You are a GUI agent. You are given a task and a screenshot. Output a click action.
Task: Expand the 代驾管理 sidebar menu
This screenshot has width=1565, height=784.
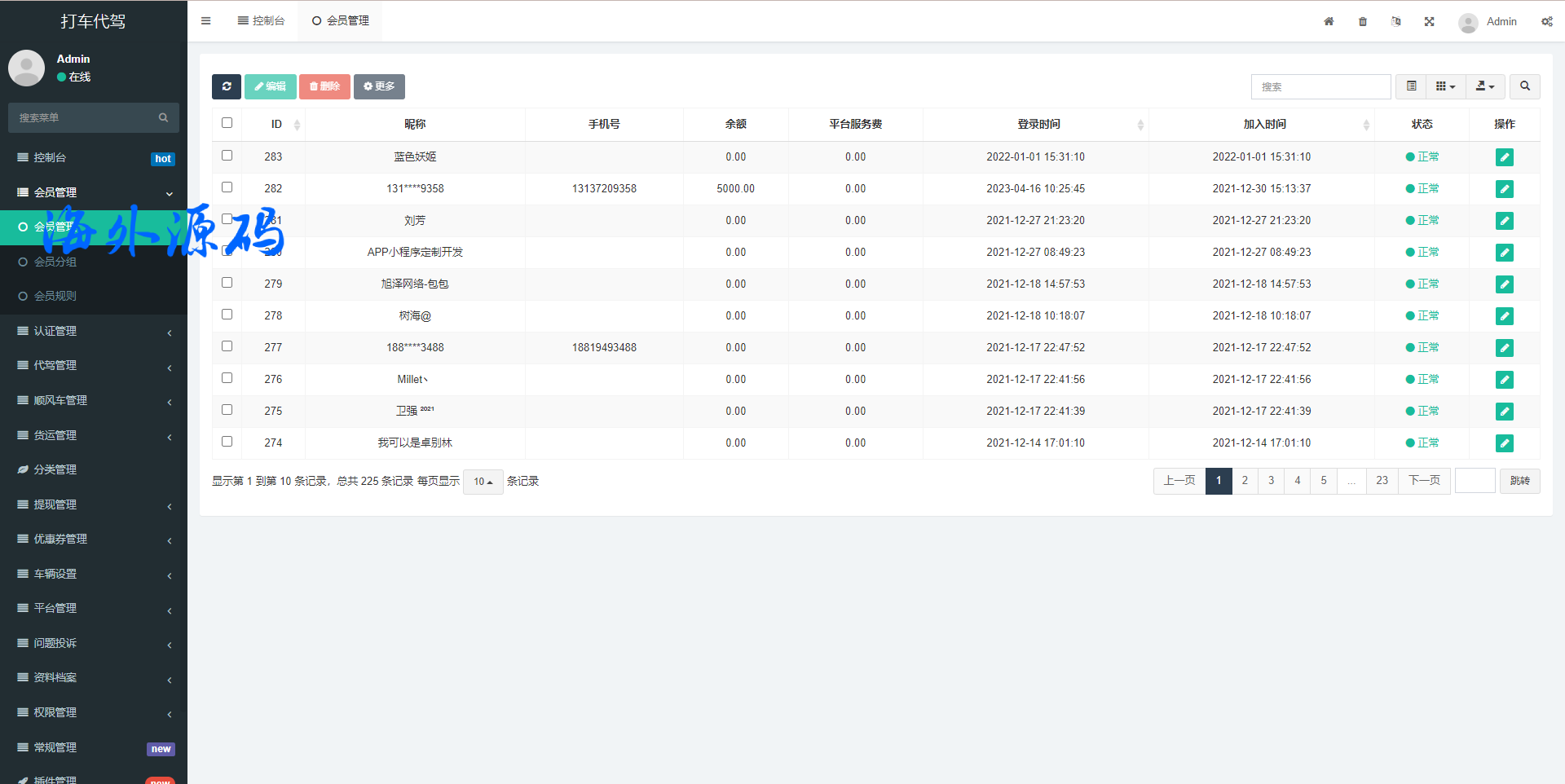coord(94,366)
